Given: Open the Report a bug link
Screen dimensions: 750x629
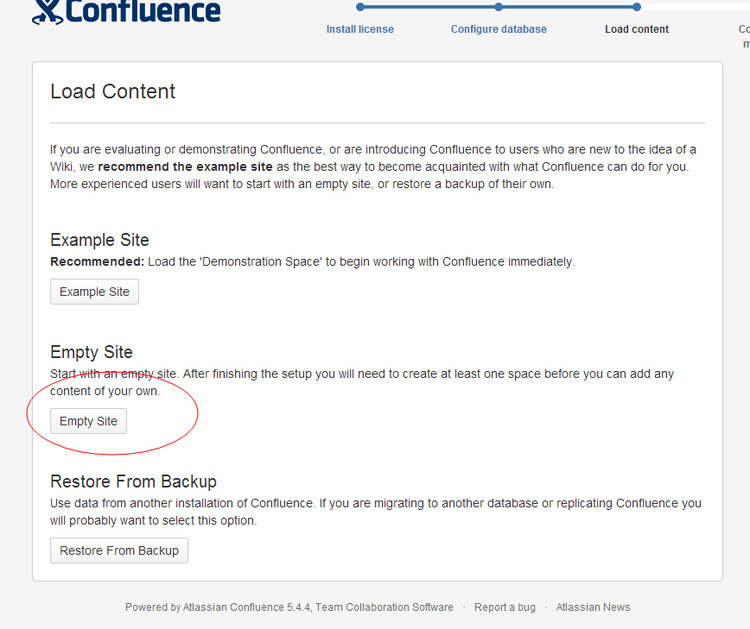Looking at the screenshot, I should click(x=505, y=607).
